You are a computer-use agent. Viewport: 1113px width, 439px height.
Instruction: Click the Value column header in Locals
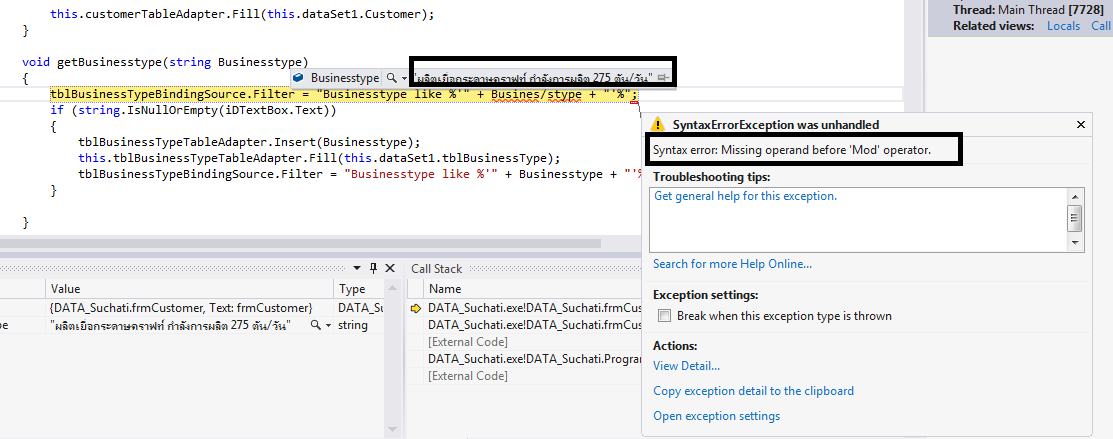click(x=190, y=289)
